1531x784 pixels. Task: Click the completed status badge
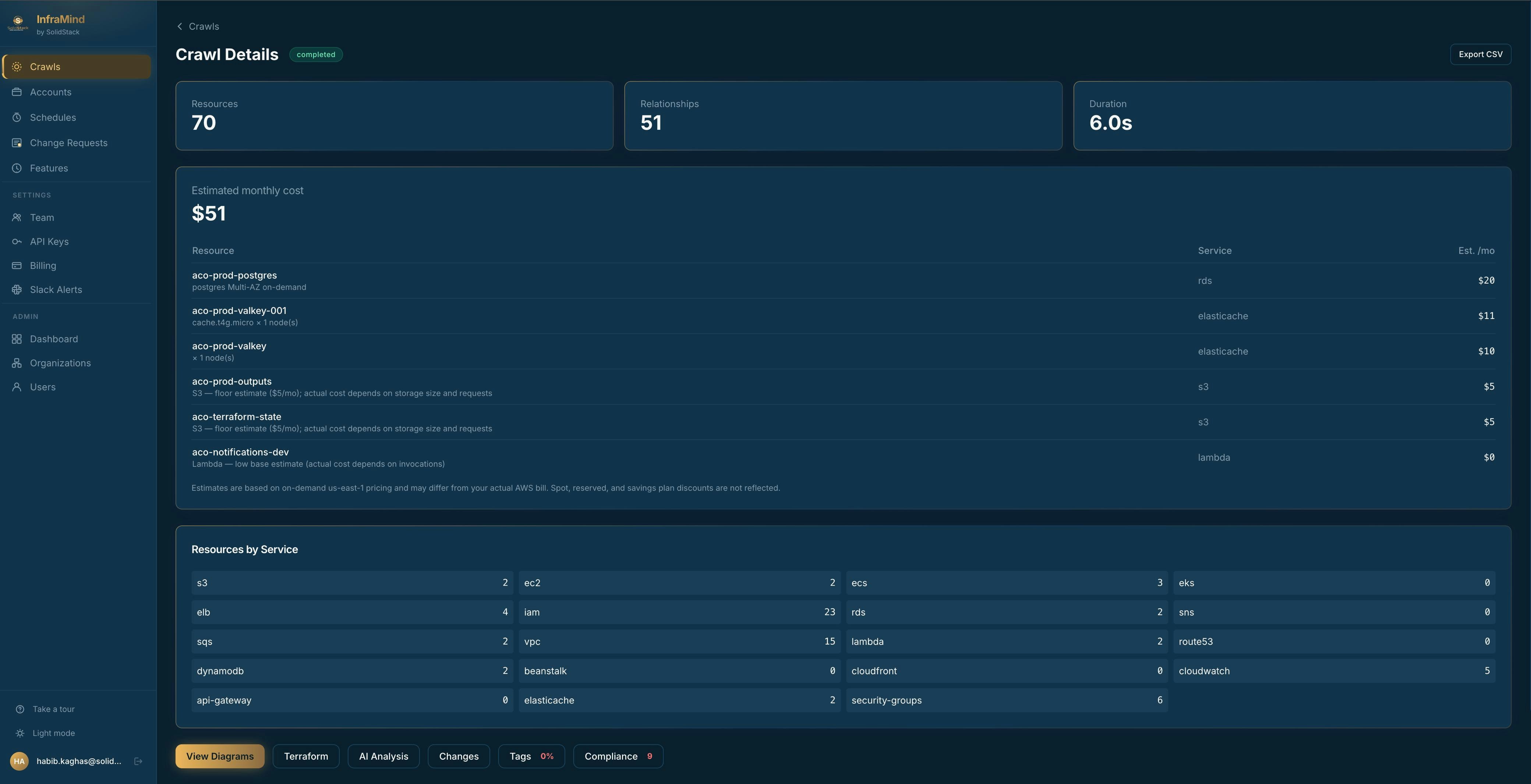[x=316, y=55]
